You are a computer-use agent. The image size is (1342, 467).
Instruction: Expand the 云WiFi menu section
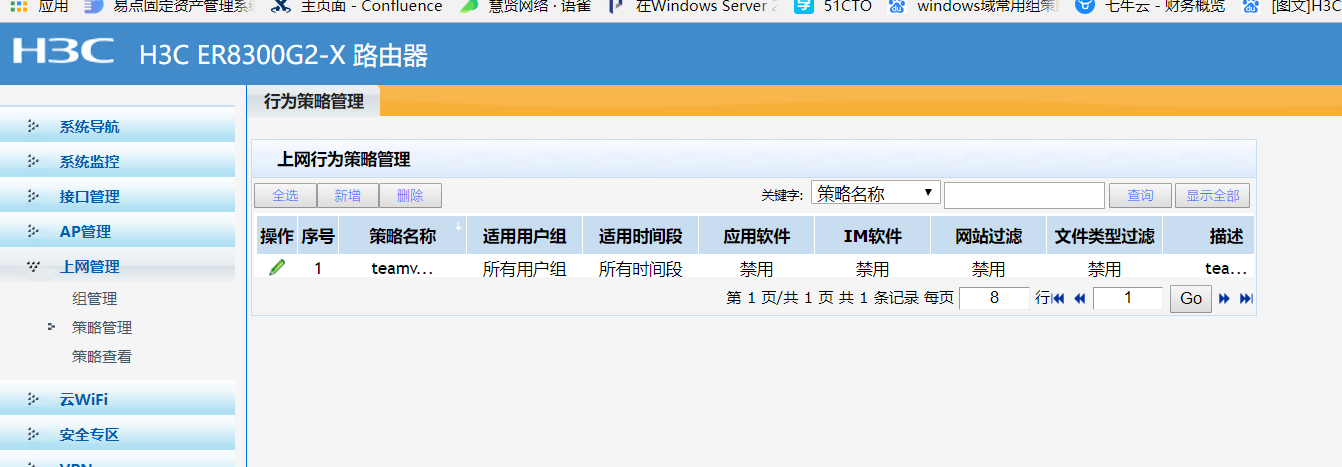pos(117,399)
